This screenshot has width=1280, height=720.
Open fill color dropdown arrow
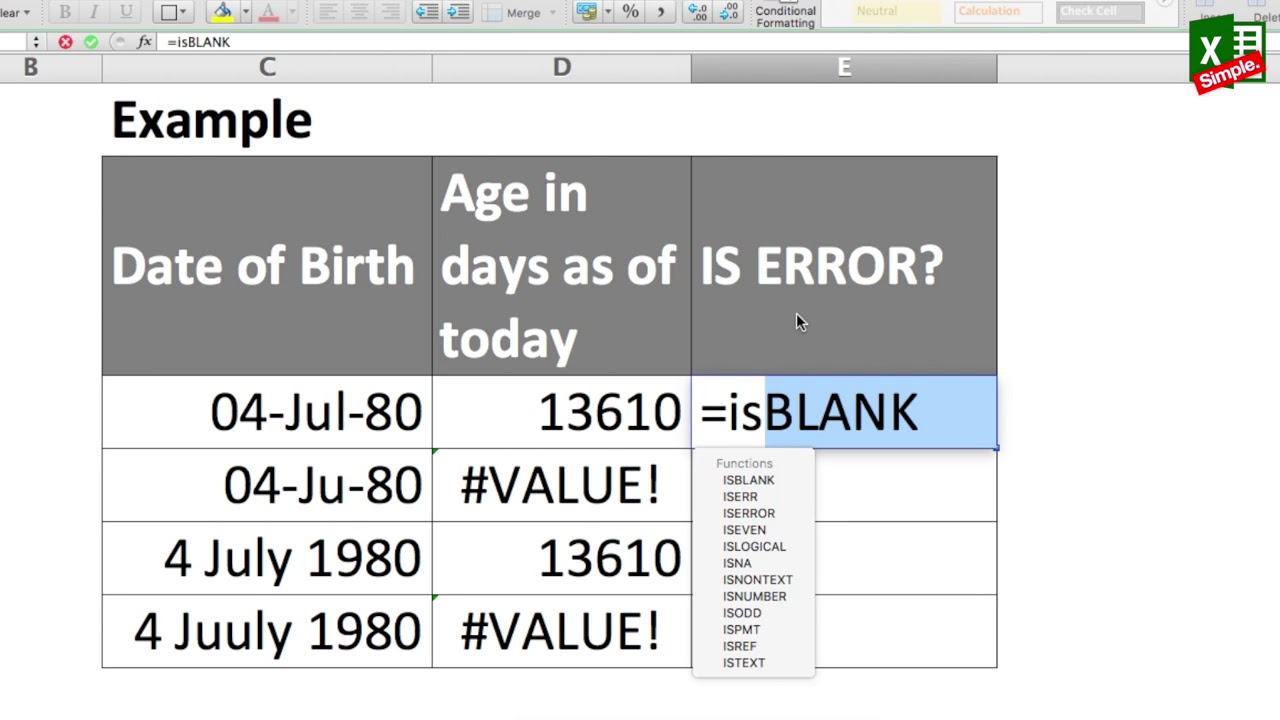click(x=245, y=12)
